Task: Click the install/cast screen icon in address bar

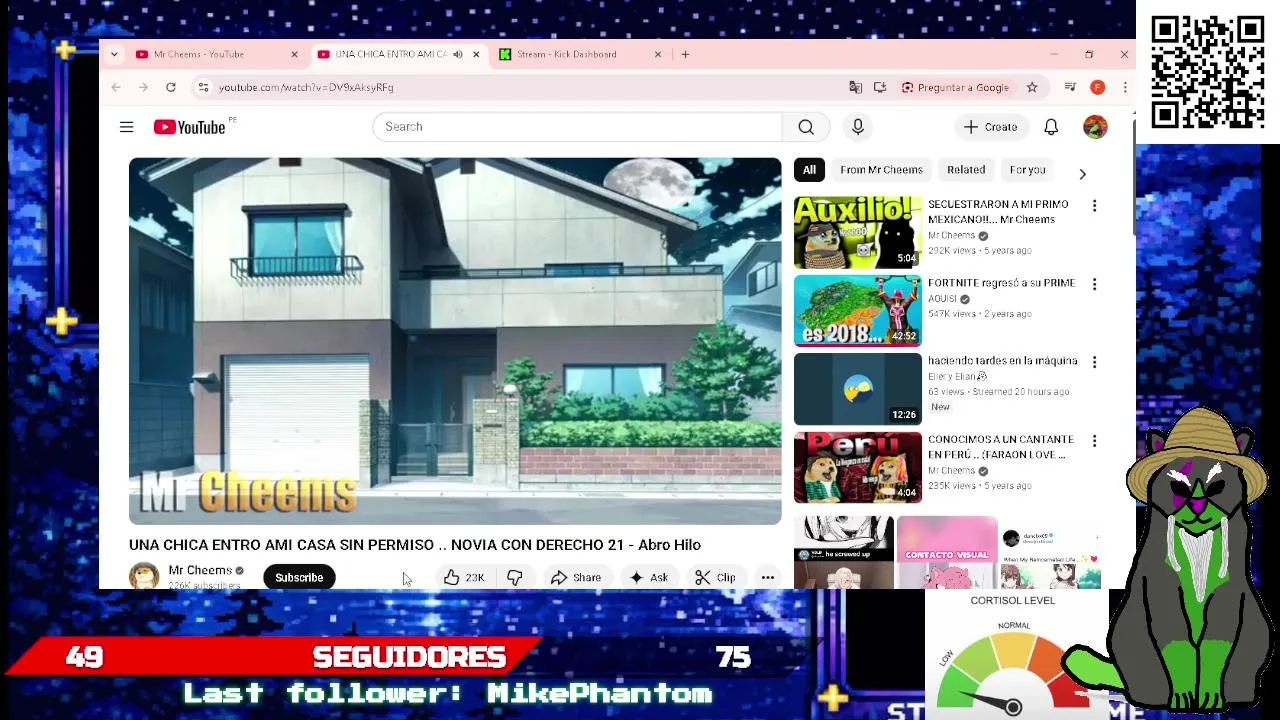Action: (880, 87)
